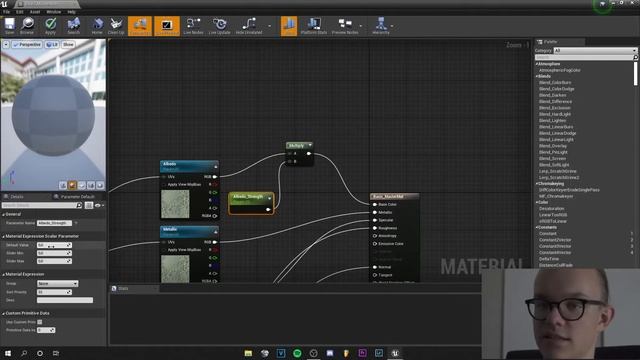Click the Slider Max value field
The image size is (640, 360).
54,261
